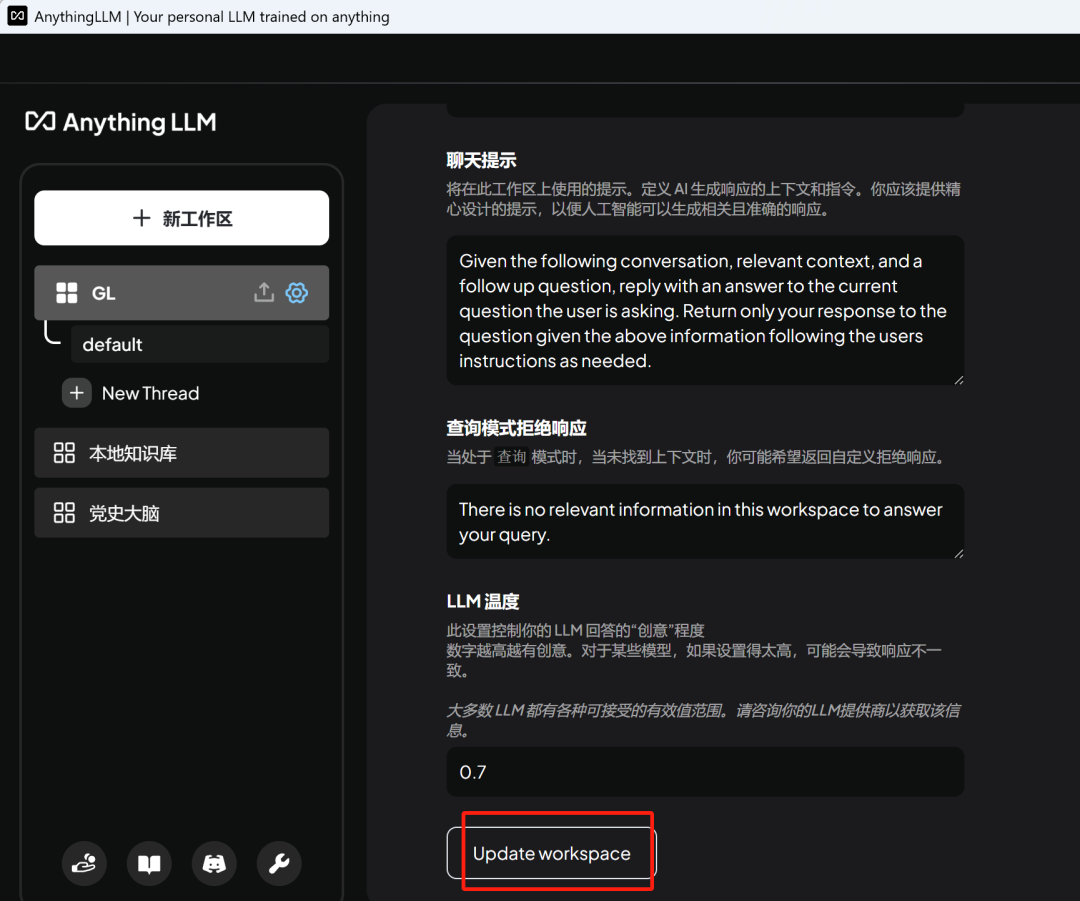The image size is (1080, 901).
Task: Open the Discord icon in footer
Action: [x=214, y=863]
